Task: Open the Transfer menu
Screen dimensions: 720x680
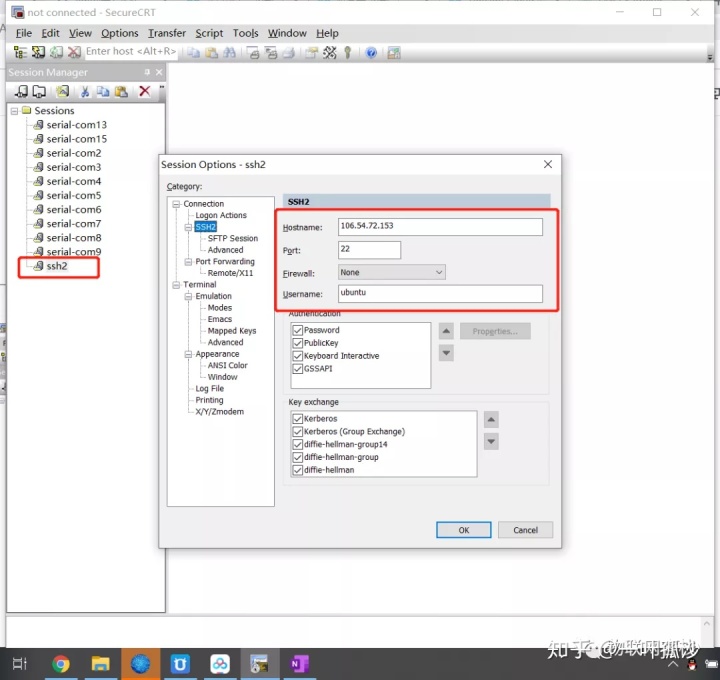Action: (x=167, y=33)
